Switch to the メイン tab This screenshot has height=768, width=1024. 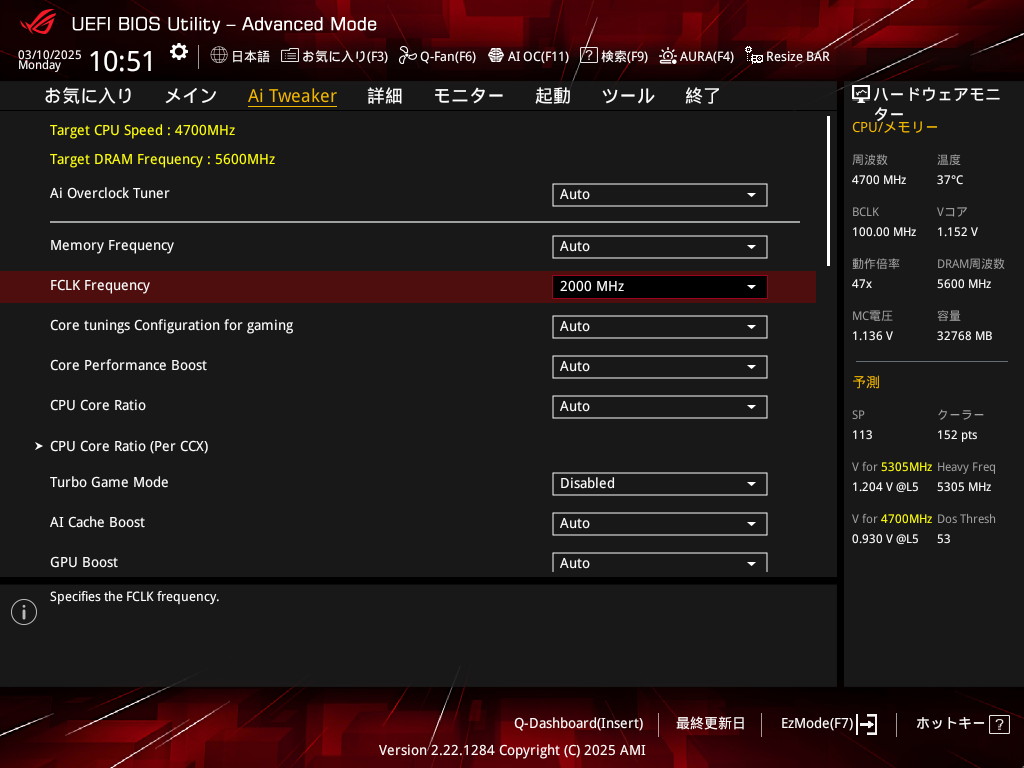click(191, 96)
